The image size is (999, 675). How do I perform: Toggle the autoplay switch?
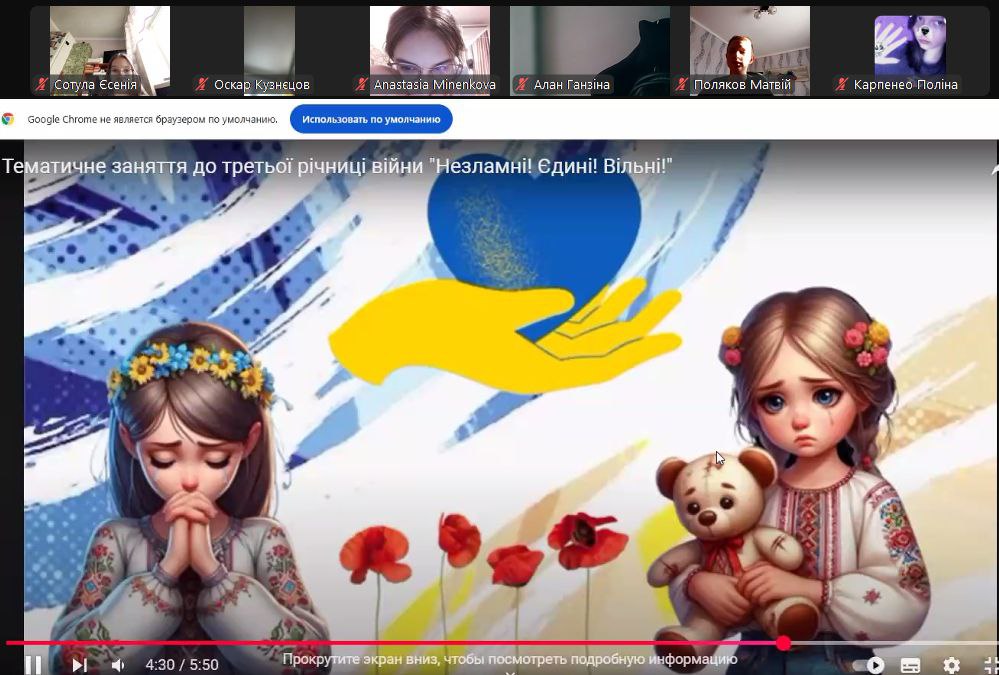(x=867, y=664)
